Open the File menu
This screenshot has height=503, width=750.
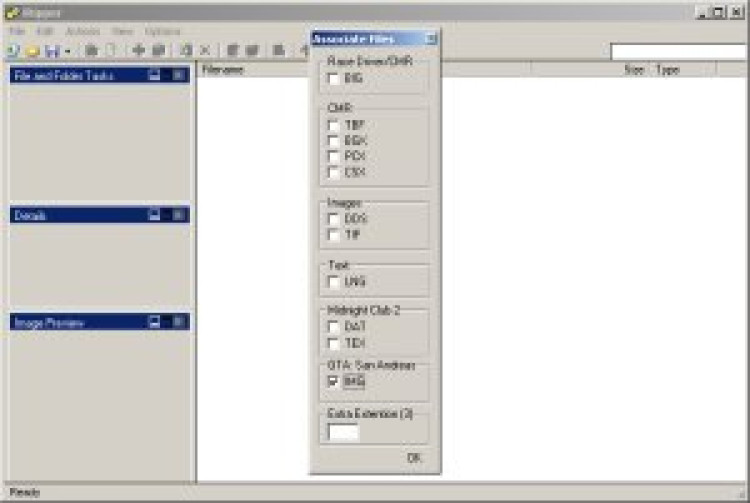17,31
